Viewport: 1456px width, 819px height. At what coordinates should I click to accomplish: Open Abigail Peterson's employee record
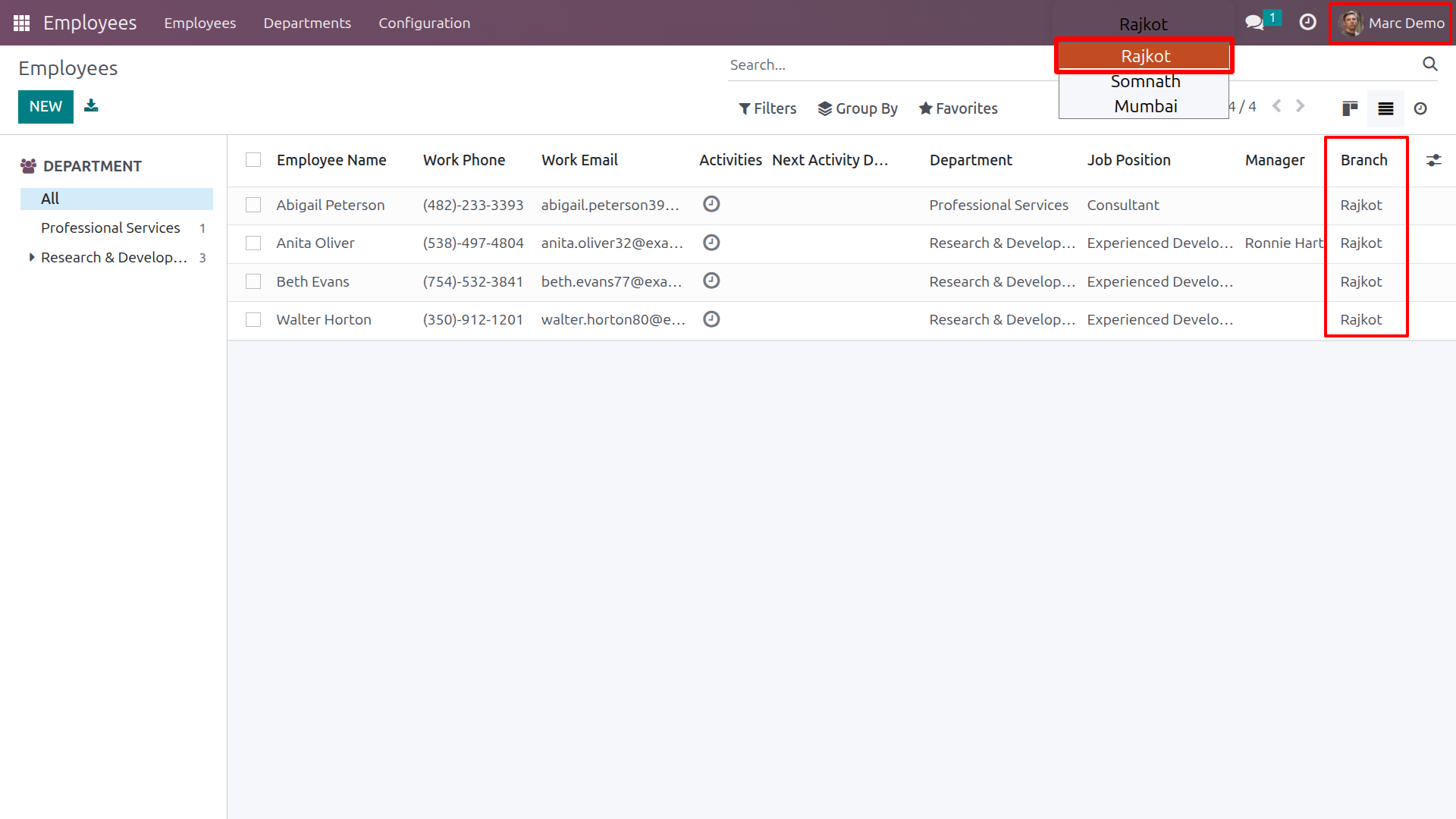(331, 205)
